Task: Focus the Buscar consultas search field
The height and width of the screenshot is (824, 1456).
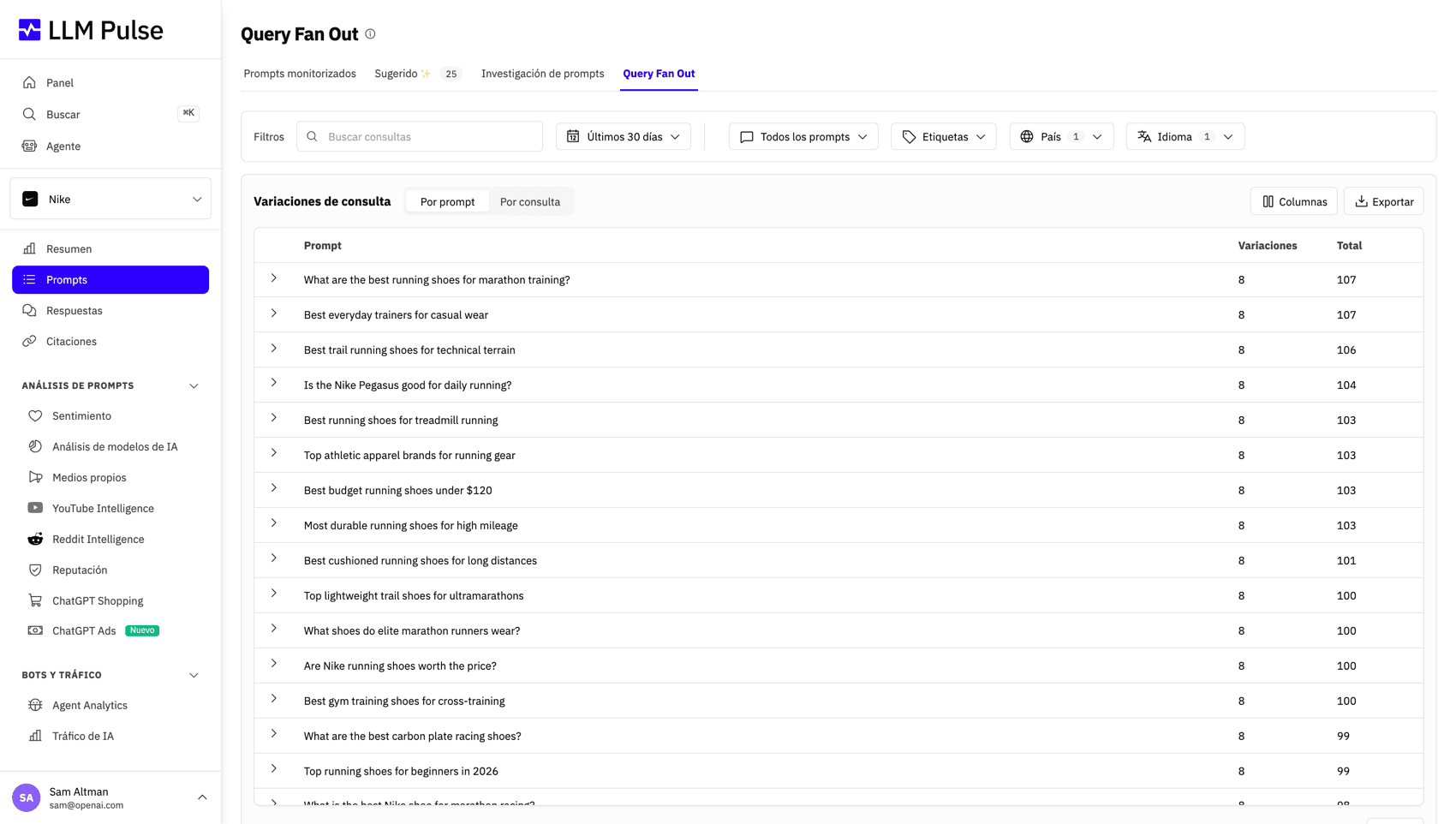Action: tap(420, 136)
